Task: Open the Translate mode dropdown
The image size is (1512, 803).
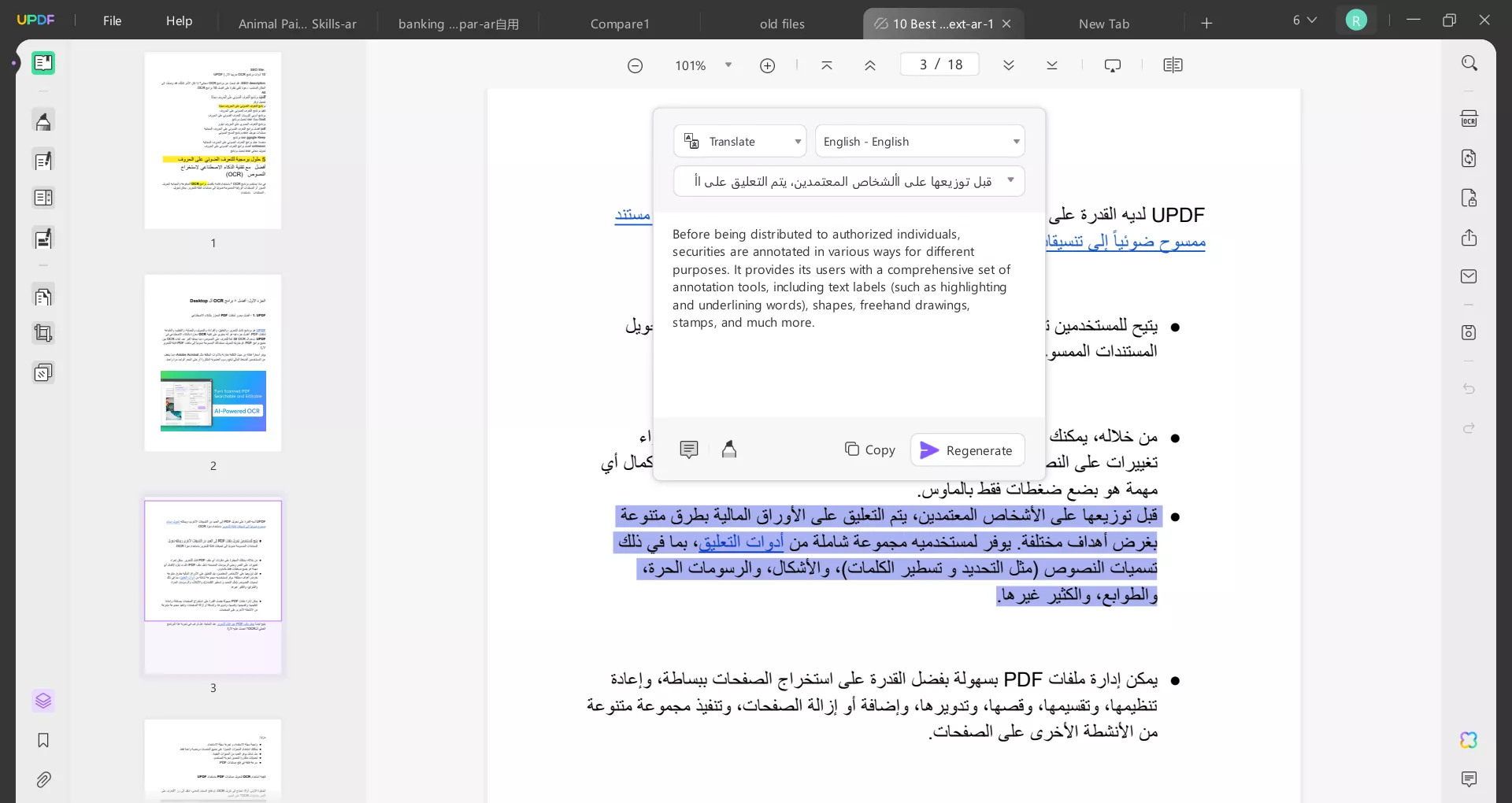Action: [x=798, y=141]
